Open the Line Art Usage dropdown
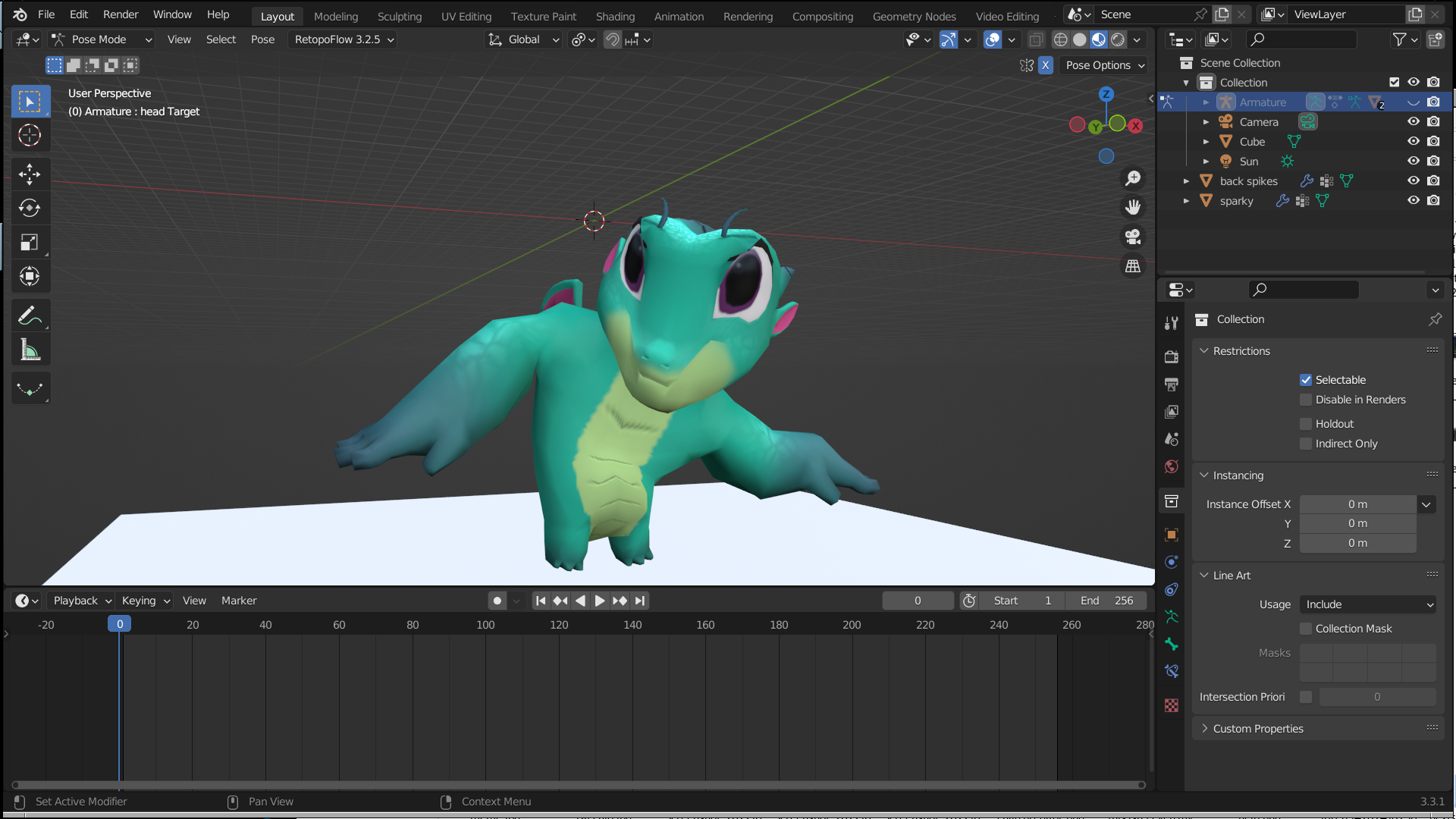 (x=1368, y=604)
